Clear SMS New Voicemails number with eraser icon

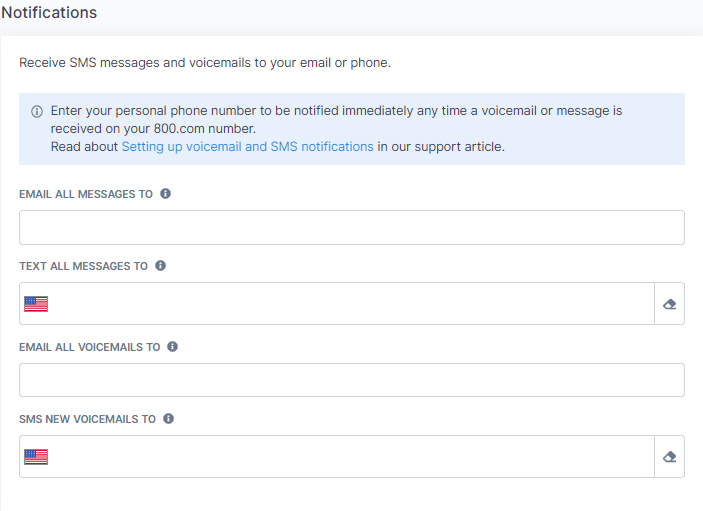669,457
